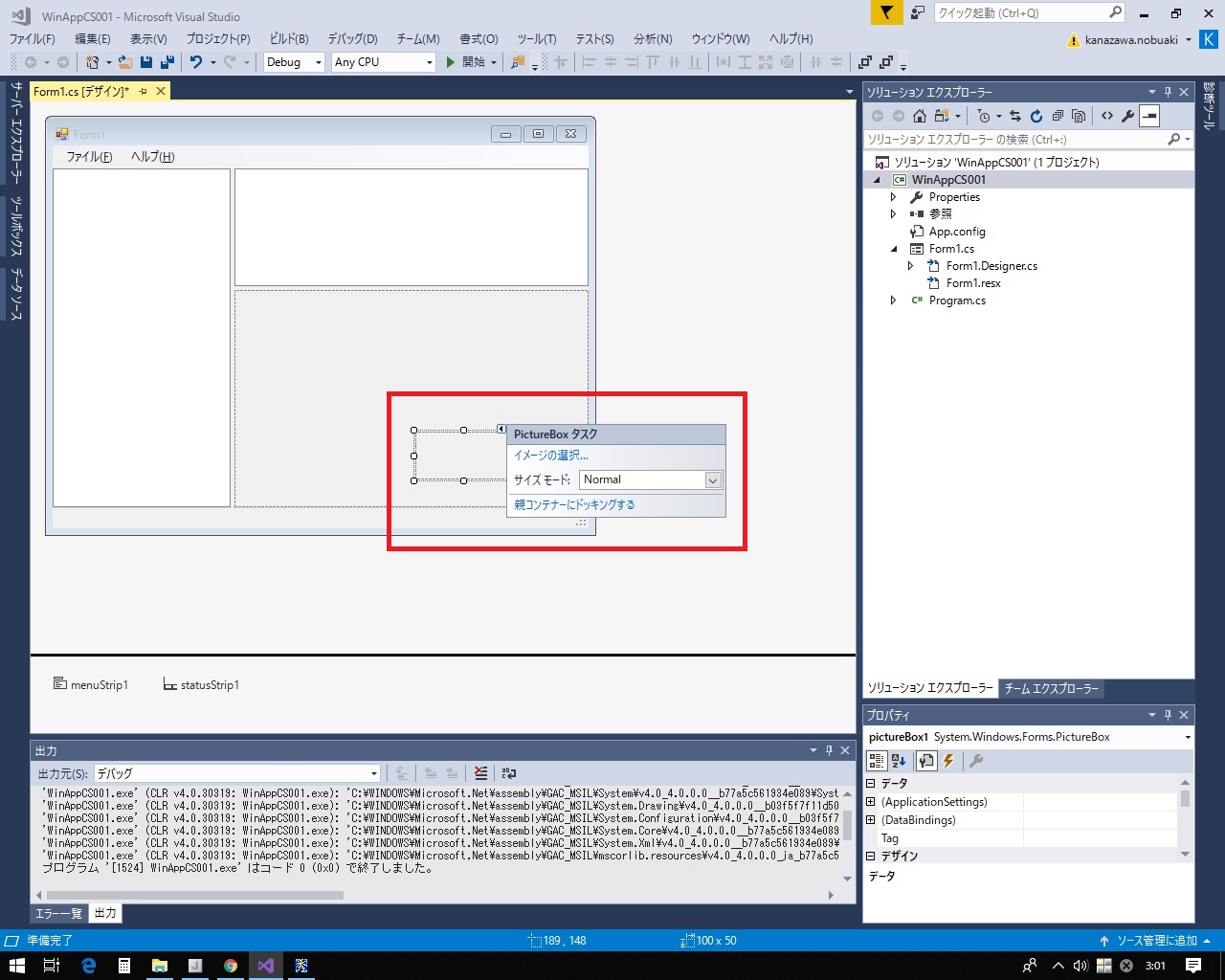Open Properties wrench in Solution Explorer toolbar
The width and height of the screenshot is (1225, 980).
[x=1128, y=116]
